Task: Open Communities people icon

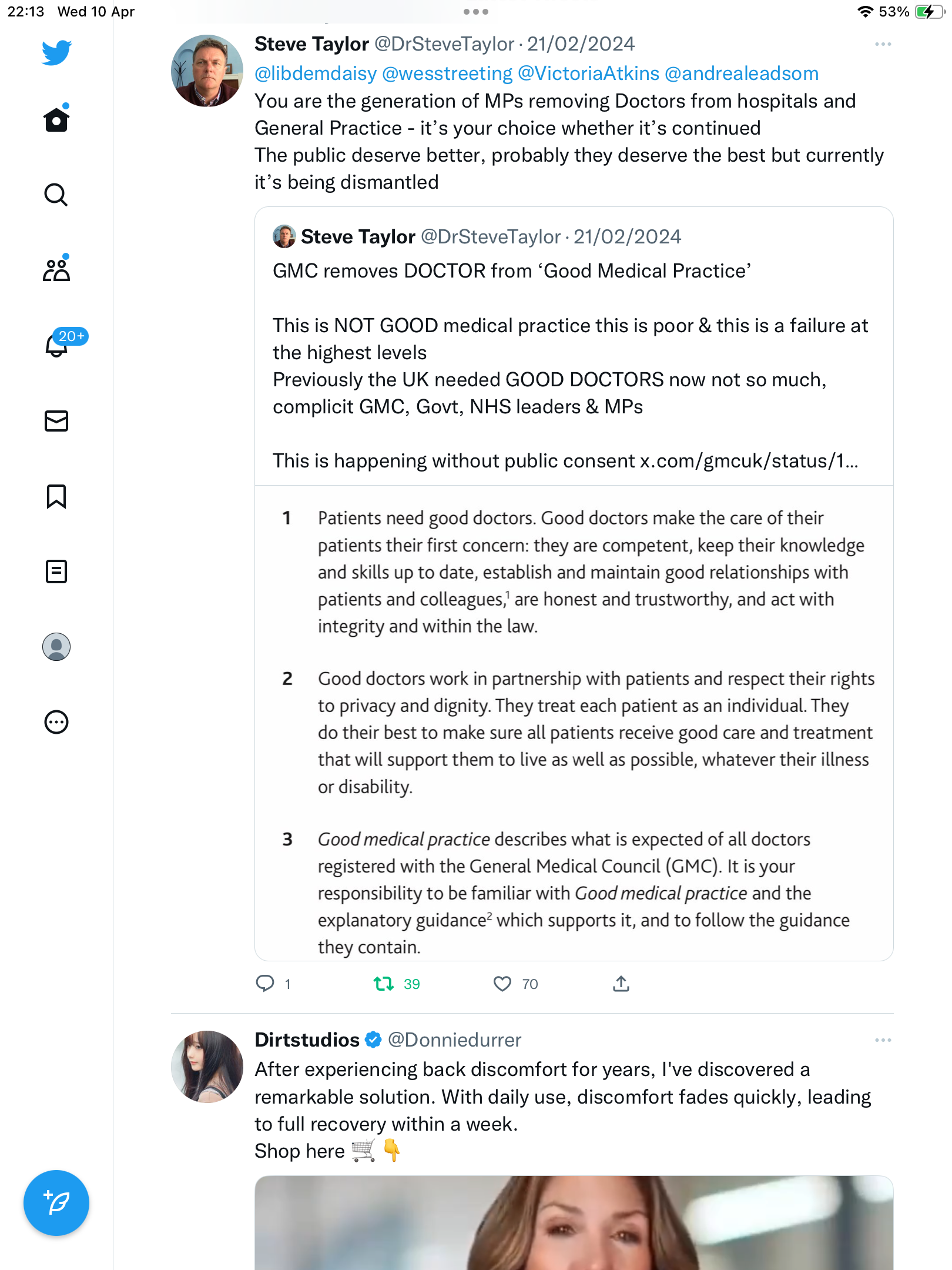Action: pyautogui.click(x=56, y=270)
